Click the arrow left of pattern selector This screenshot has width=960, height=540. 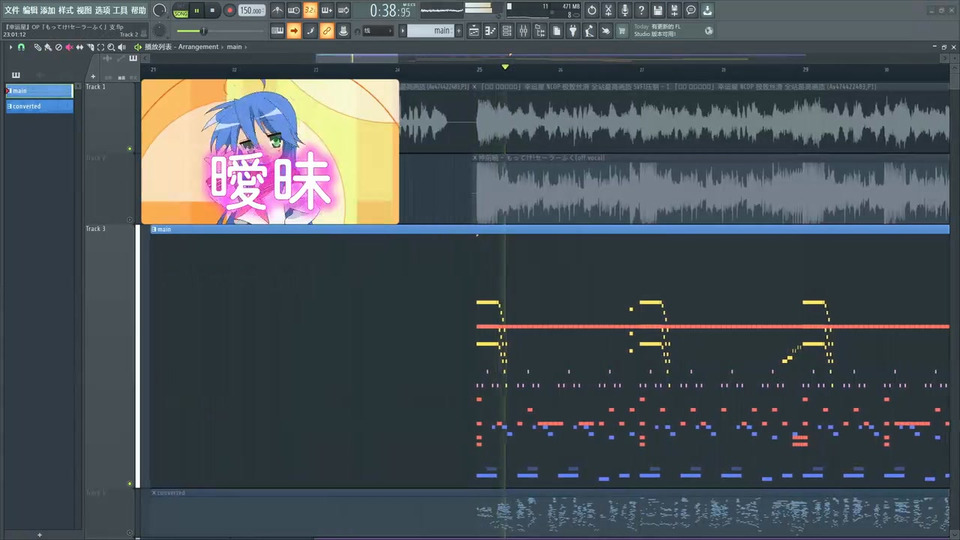pos(403,31)
